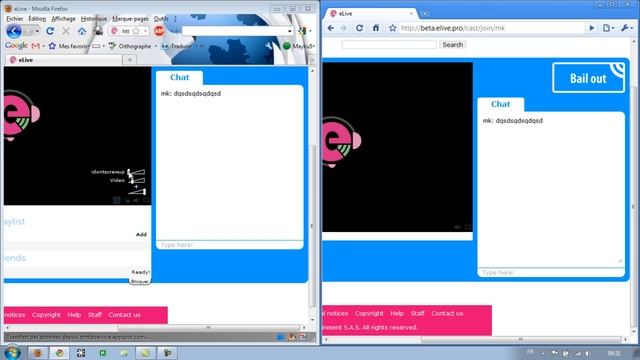Toggle fullscreen in the Chrome player
This screenshot has height=360, width=640.
pos(468,227)
